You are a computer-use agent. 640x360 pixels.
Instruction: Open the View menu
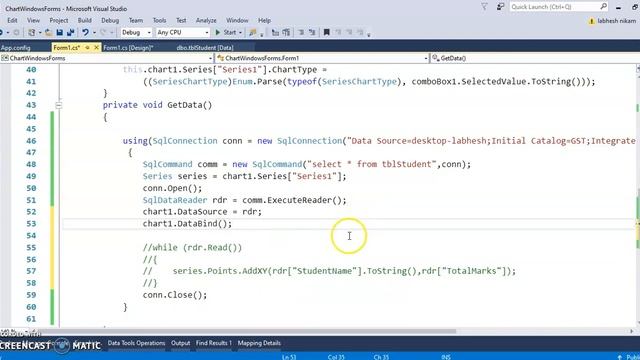coord(33,20)
